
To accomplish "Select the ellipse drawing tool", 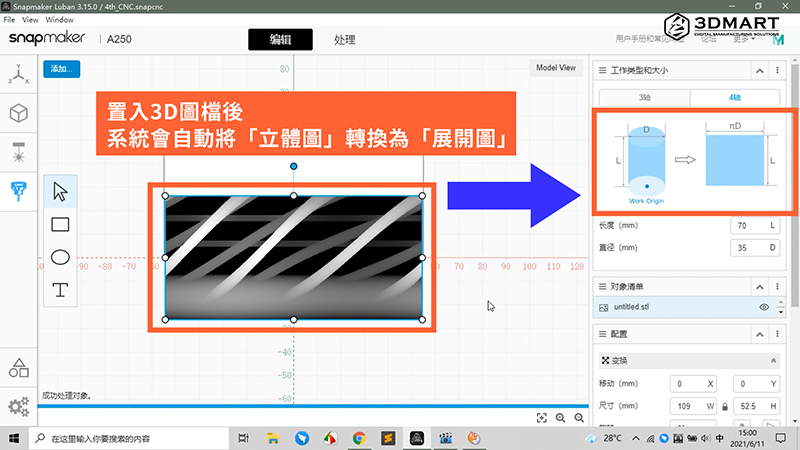I will click(60, 257).
